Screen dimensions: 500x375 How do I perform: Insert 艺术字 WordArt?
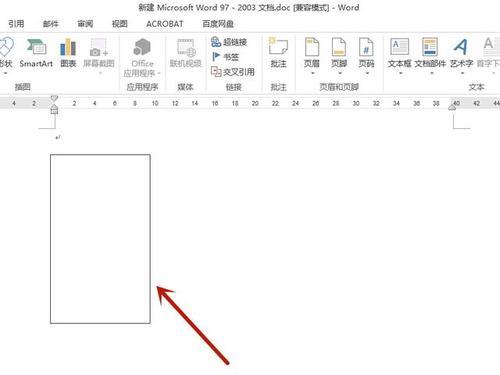pyautogui.click(x=462, y=53)
